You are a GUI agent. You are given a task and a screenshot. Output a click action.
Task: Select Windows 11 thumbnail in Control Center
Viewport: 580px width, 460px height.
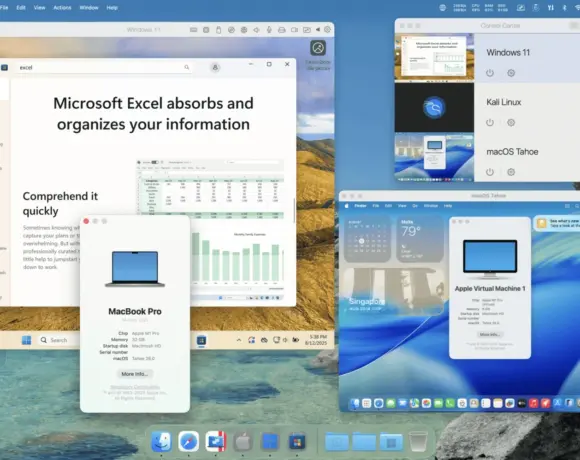click(434, 57)
